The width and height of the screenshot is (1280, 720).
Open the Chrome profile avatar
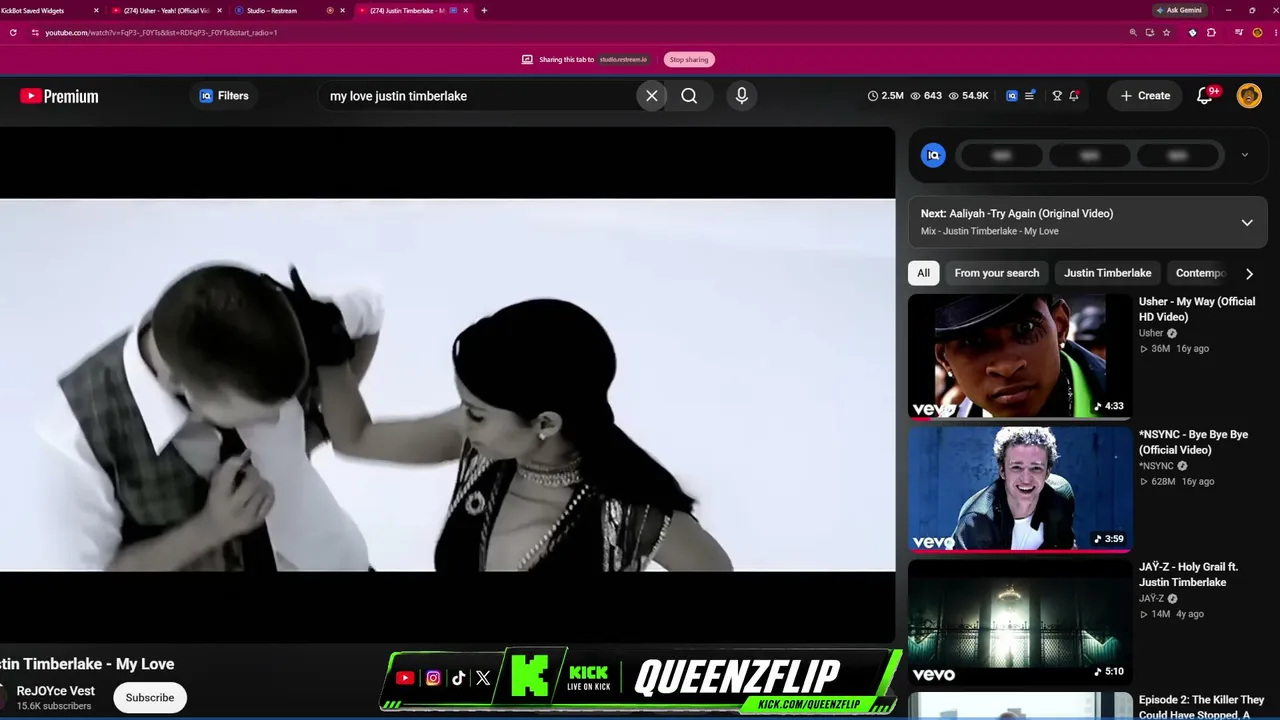pos(1257,32)
